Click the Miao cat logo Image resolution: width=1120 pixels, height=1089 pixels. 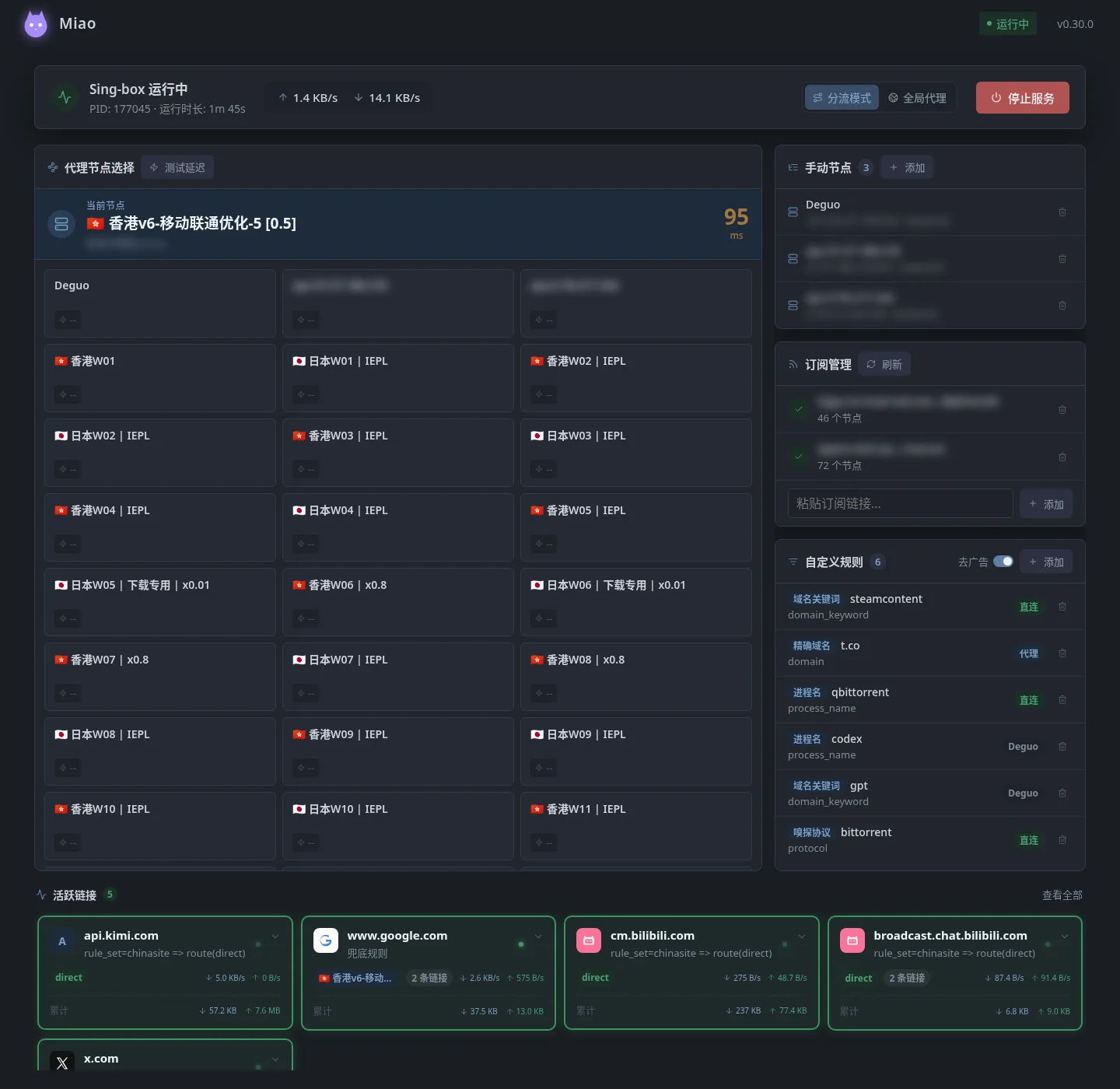tap(36, 24)
